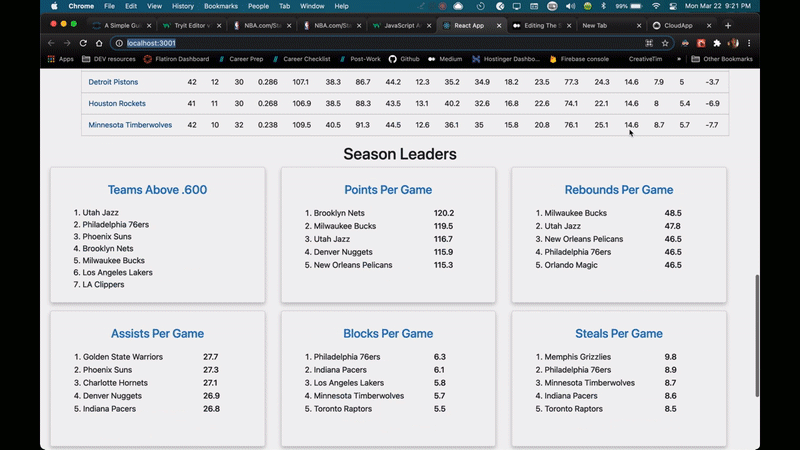Open DEV resources bookmark folder
The image size is (800, 450).
tap(109, 59)
